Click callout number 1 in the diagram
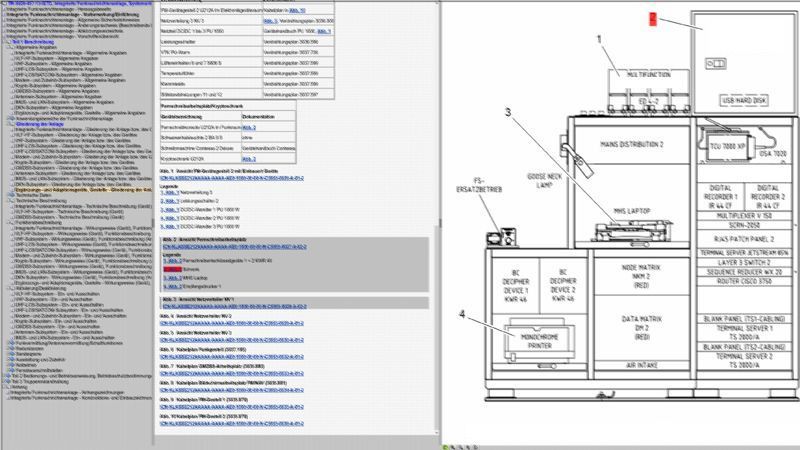This screenshot has height=450, width=800. (599, 39)
